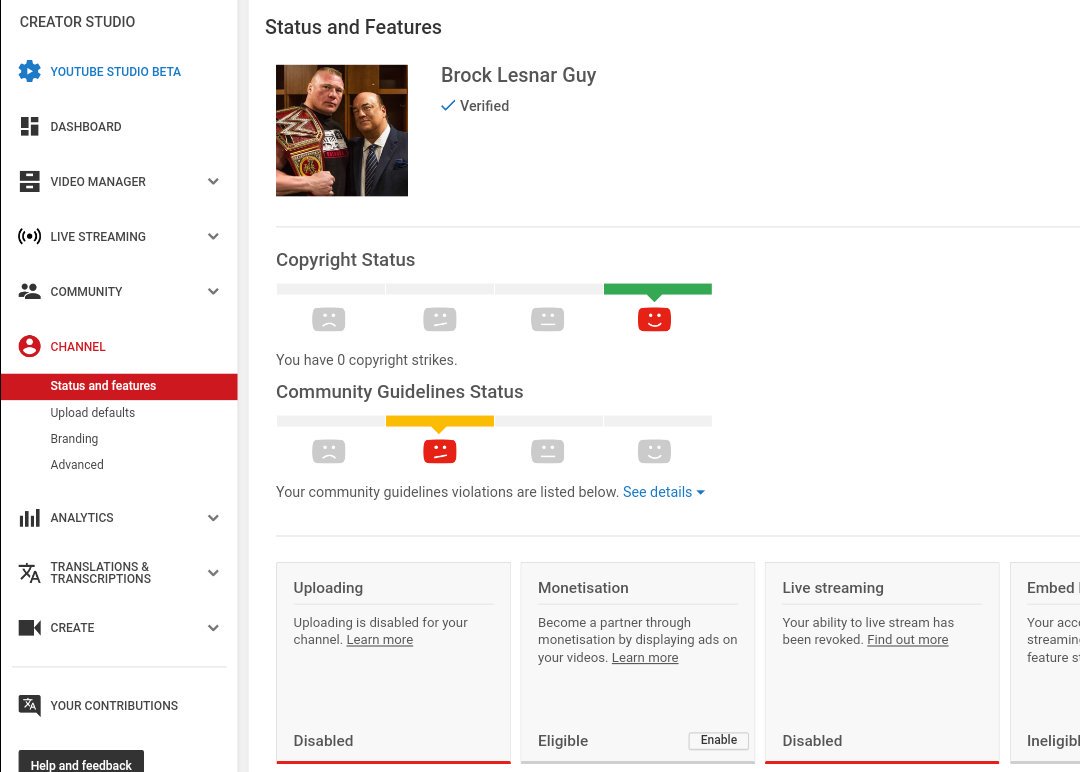
Task: Open Learn more link in Monetisation card
Action: [x=645, y=658]
